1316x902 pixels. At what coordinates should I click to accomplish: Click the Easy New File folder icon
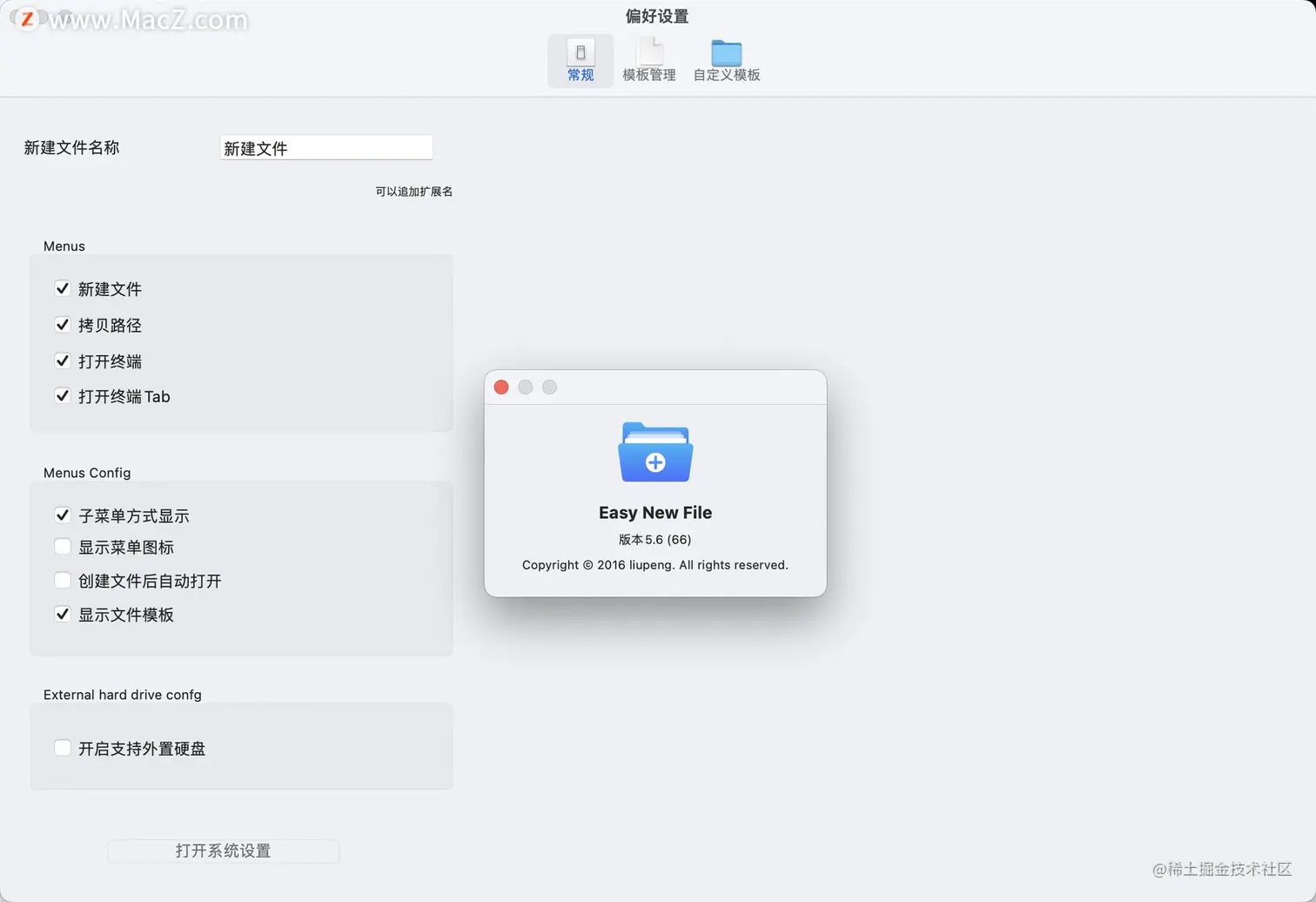655,452
